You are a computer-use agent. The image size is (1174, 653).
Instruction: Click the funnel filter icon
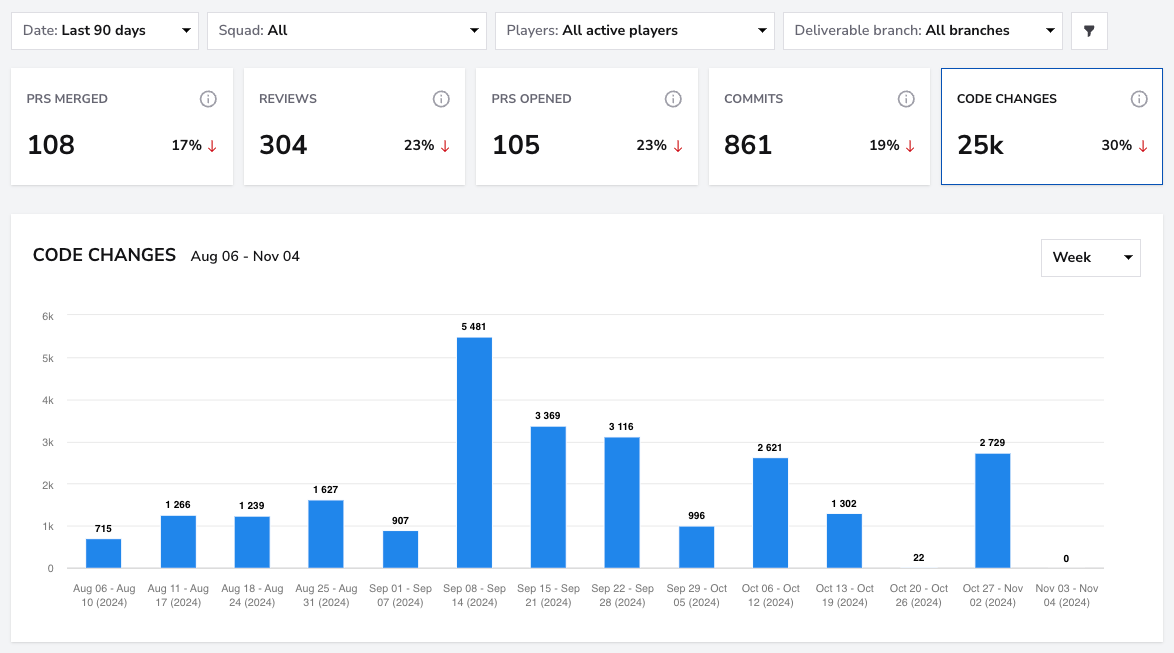(x=1089, y=31)
